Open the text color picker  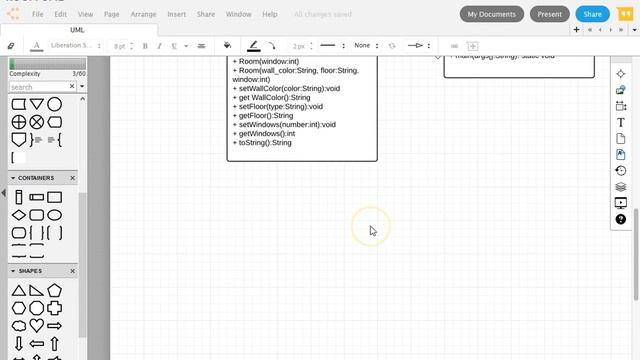(36, 46)
